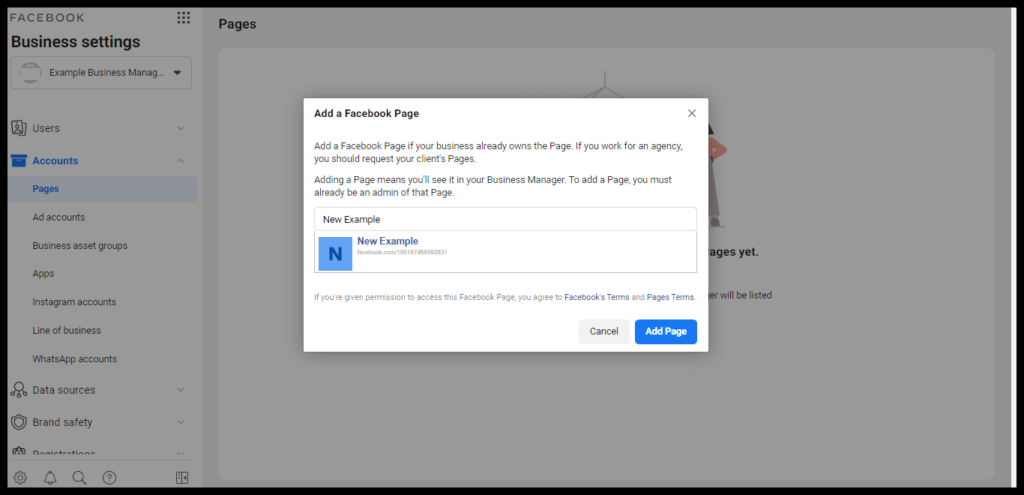
Task: Open Instagram accounts in the sidebar
Action: coord(74,302)
